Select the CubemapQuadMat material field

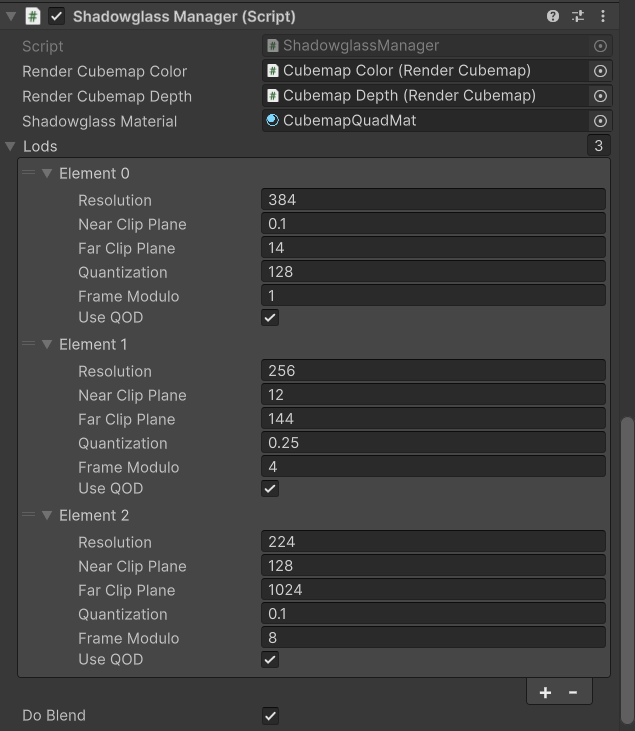pyautogui.click(x=425, y=121)
